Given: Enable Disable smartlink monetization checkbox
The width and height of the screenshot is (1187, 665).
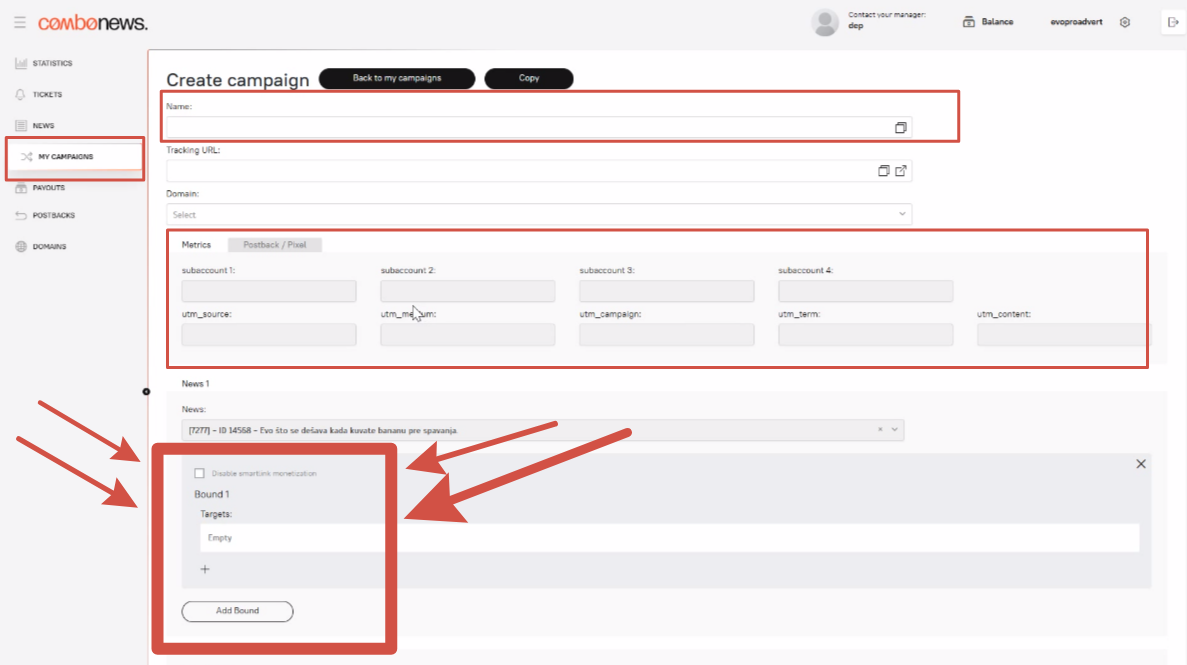Looking at the screenshot, I should coord(200,473).
